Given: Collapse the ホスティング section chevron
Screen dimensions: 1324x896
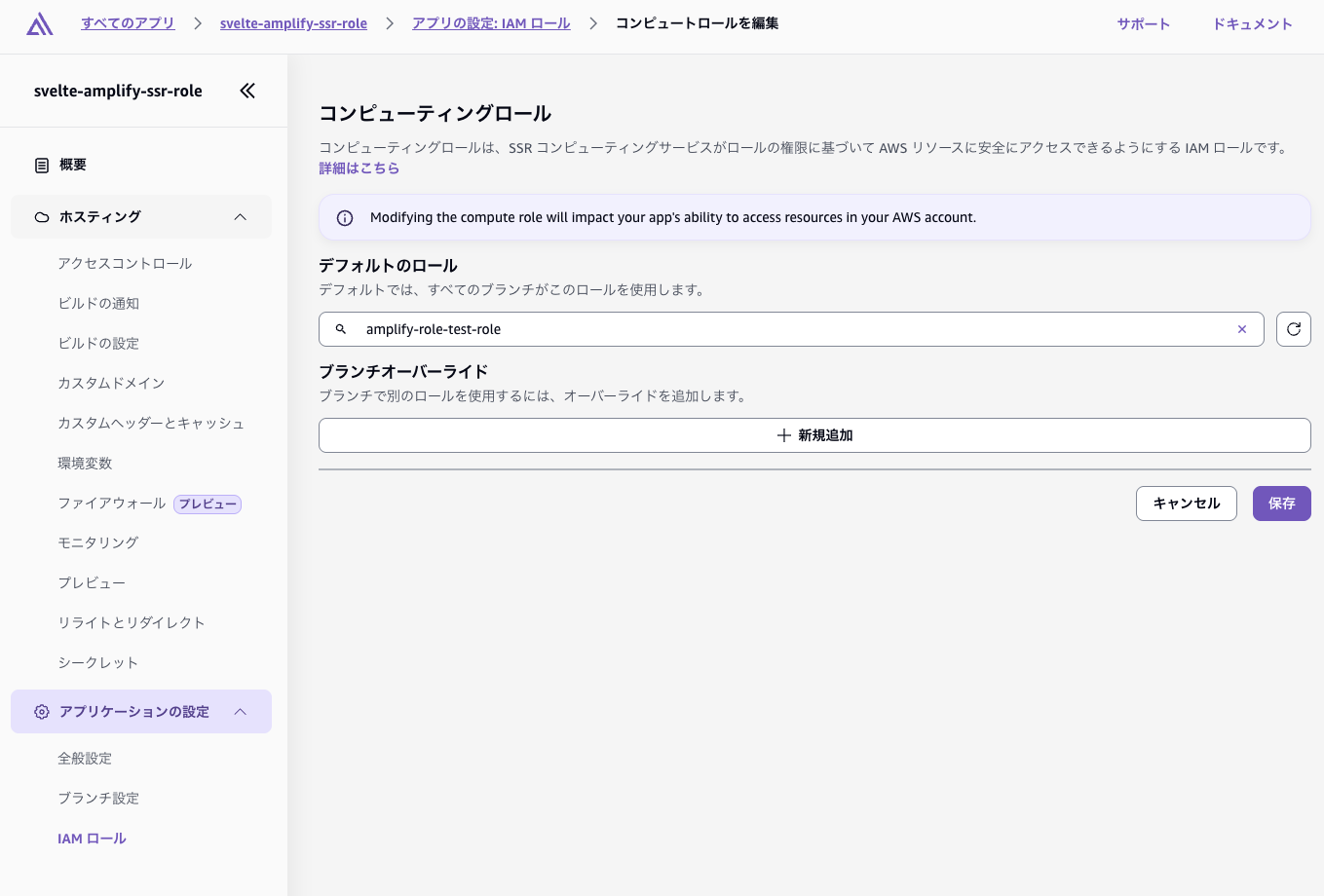Looking at the screenshot, I should [241, 216].
